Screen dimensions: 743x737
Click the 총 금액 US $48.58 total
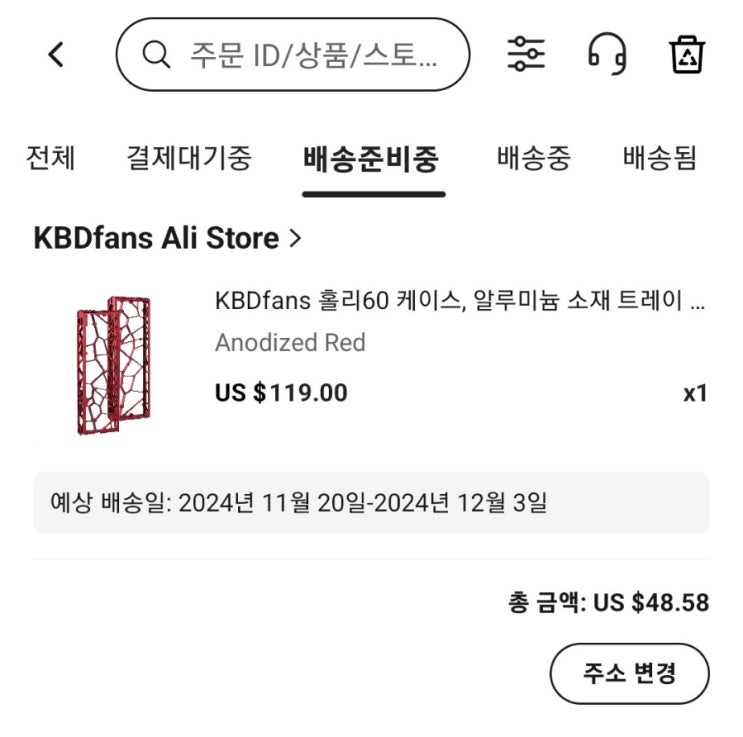pyautogui.click(x=608, y=603)
